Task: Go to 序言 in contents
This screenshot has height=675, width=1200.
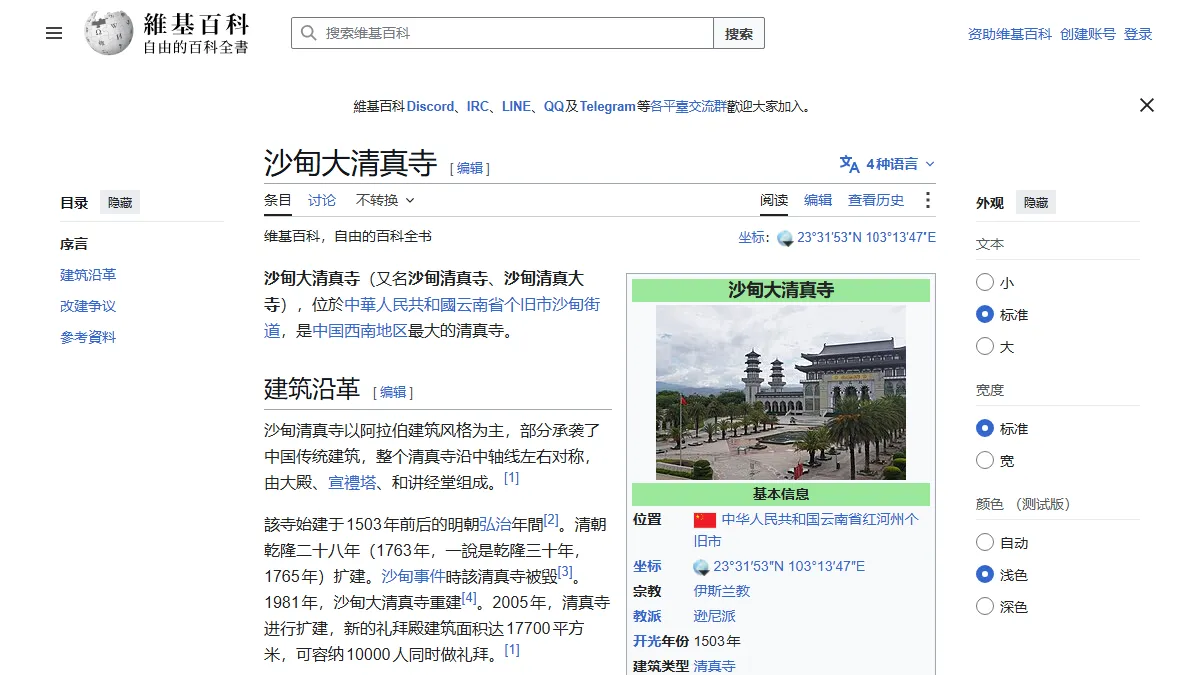Action: 74,244
